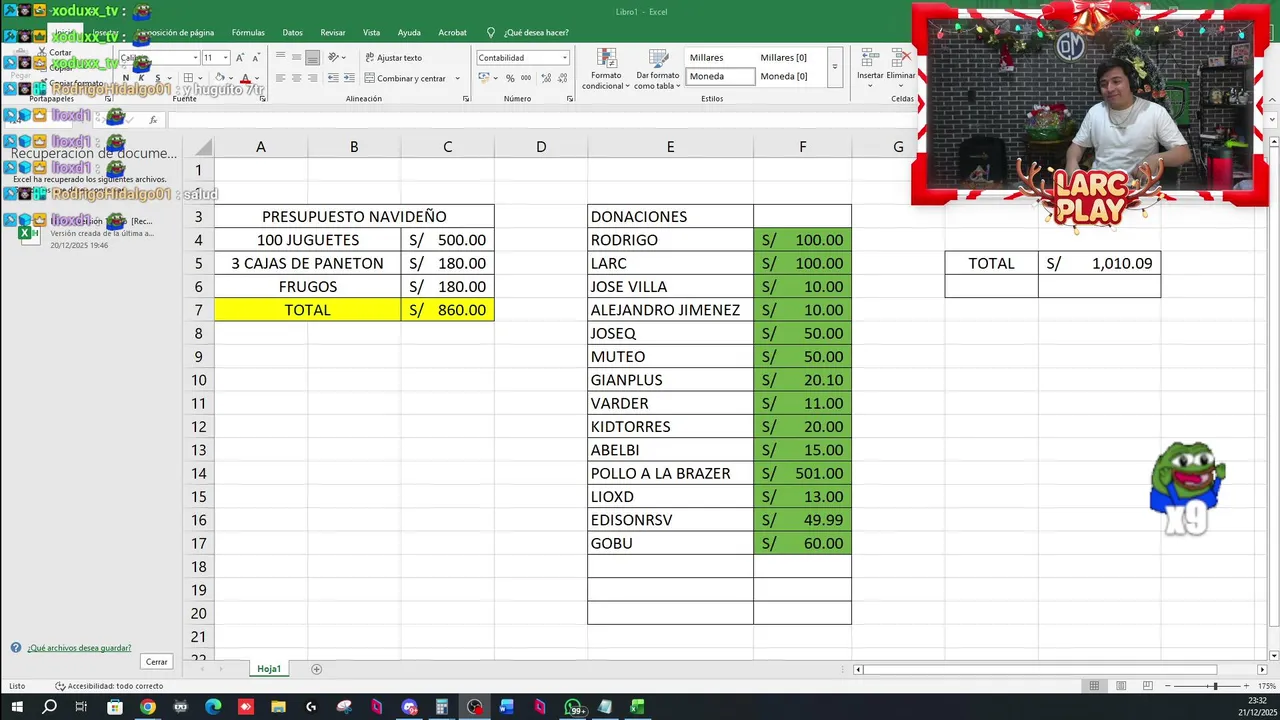
Task: Open the Fórmulas ribbon tab
Action: coord(248,32)
